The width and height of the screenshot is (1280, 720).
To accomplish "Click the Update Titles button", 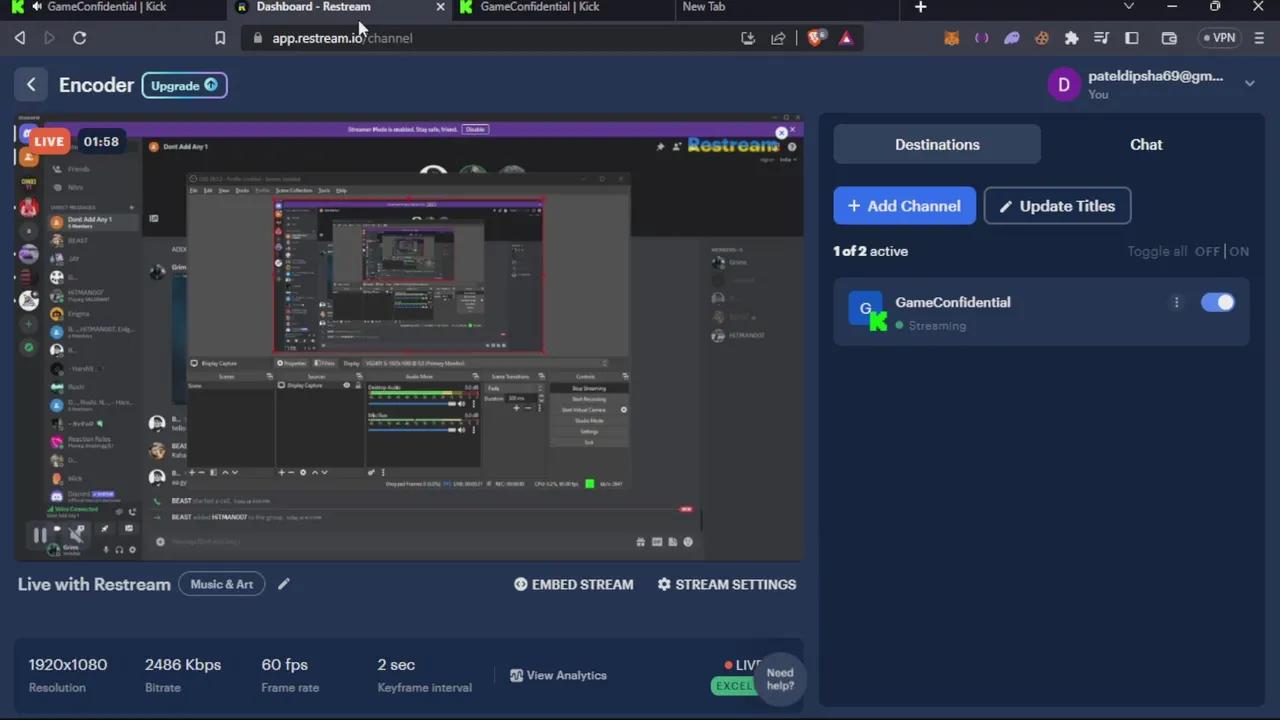I will coord(1057,206).
